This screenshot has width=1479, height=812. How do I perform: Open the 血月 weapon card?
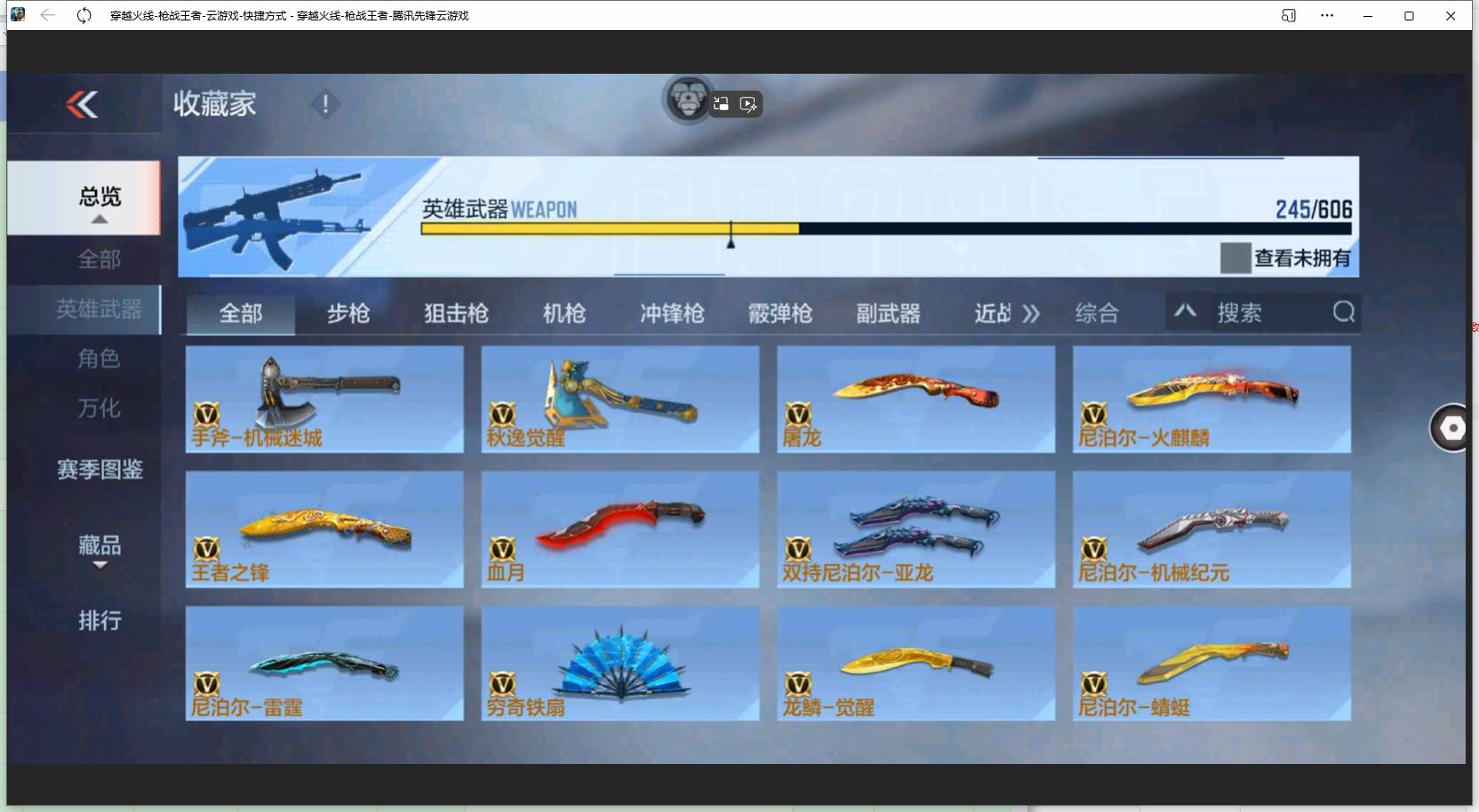620,529
